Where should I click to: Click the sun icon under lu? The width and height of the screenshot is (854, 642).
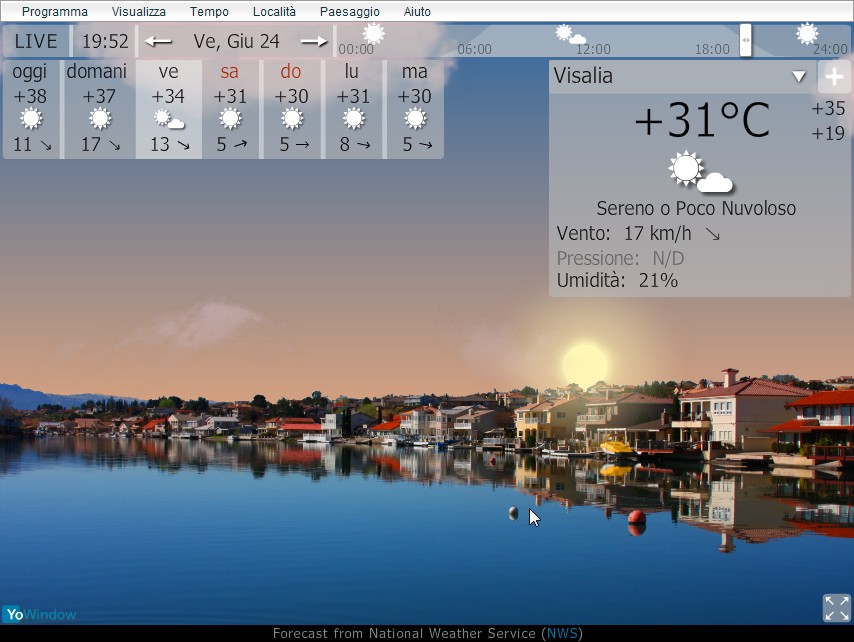tap(354, 118)
